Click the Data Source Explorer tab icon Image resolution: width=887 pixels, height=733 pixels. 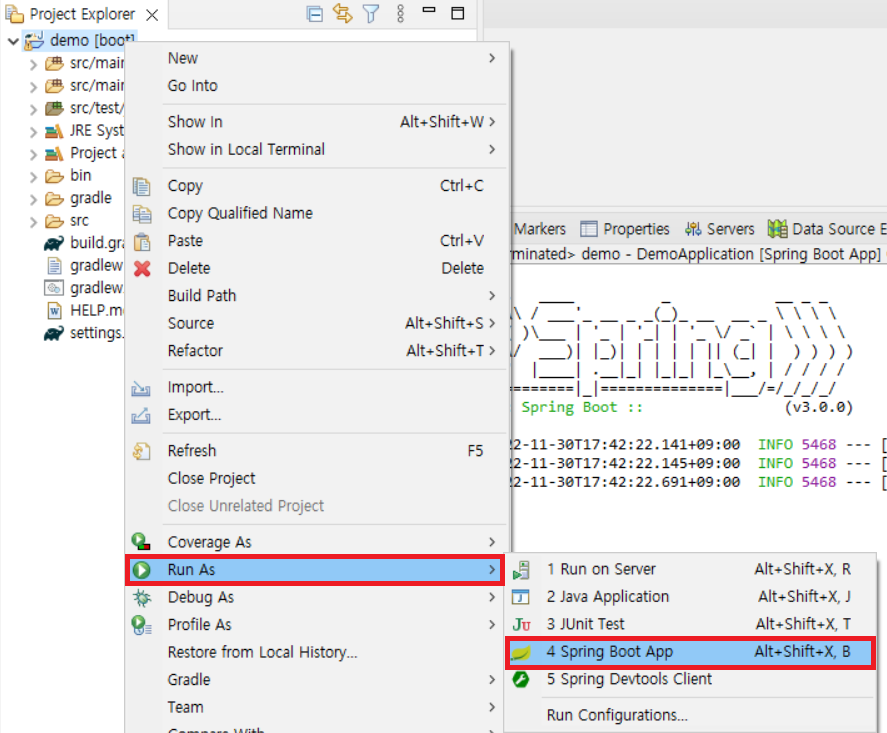tap(777, 228)
